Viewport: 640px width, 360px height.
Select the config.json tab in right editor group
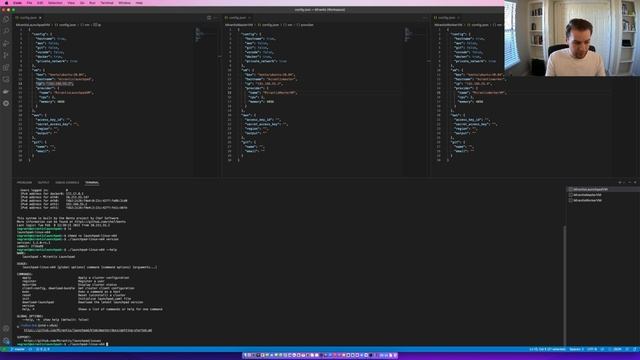[447, 18]
